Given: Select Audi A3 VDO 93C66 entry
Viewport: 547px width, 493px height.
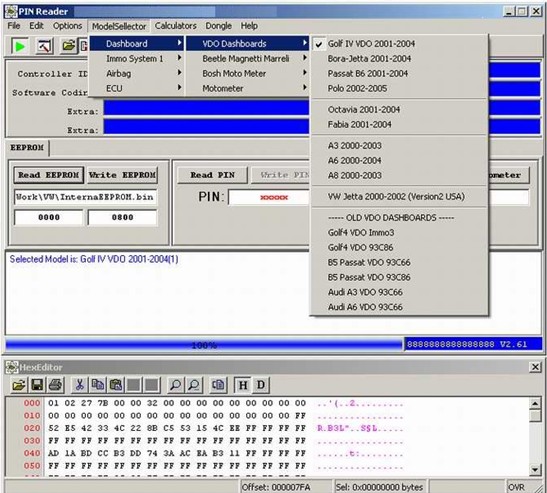Looking at the screenshot, I should 399,292.
